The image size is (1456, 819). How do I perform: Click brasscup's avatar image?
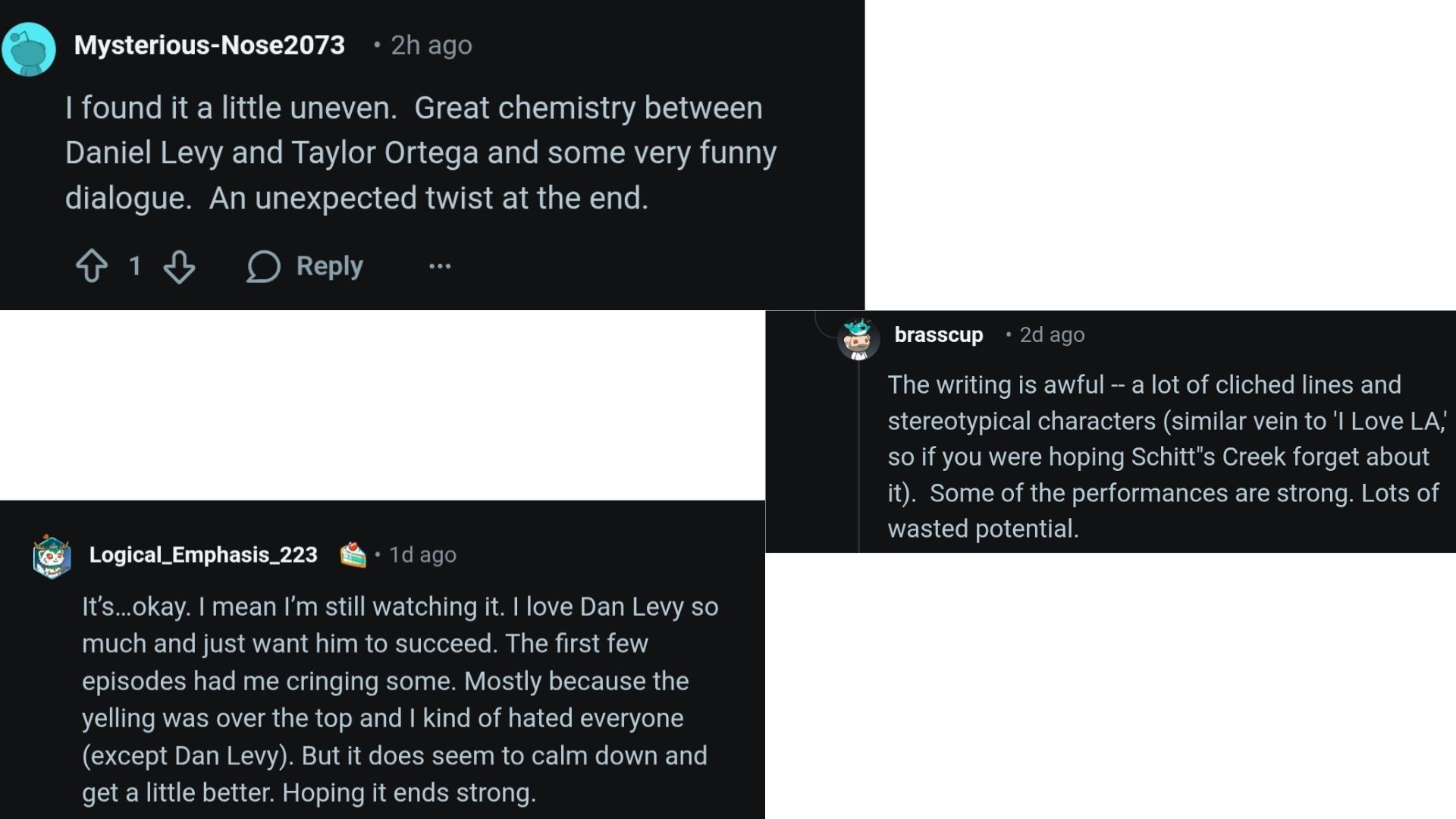click(858, 339)
